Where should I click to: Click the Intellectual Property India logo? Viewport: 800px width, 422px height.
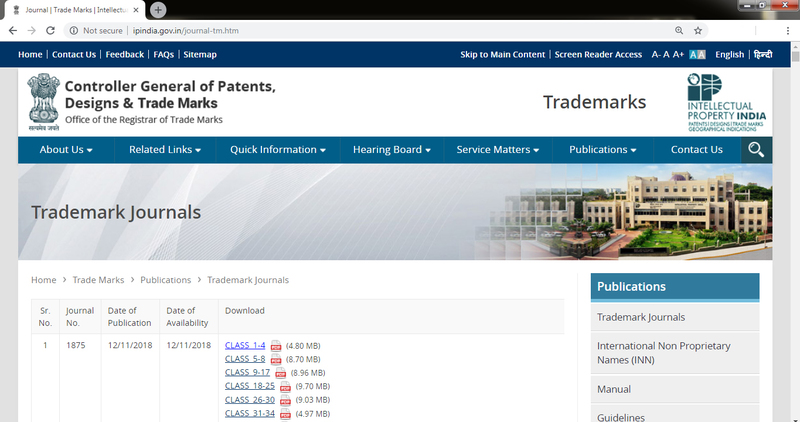pos(729,102)
